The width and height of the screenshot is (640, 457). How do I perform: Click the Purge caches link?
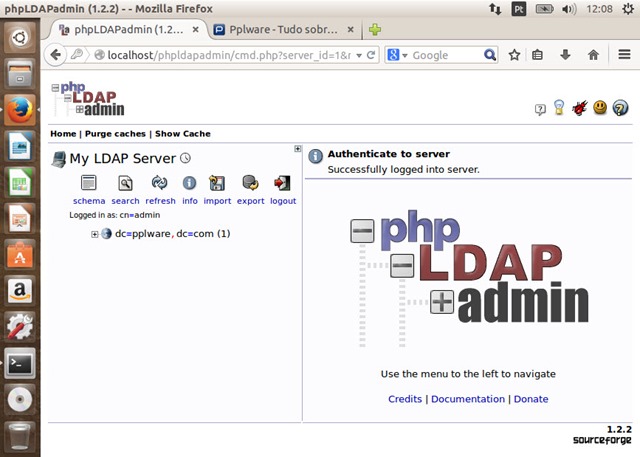[115, 133]
